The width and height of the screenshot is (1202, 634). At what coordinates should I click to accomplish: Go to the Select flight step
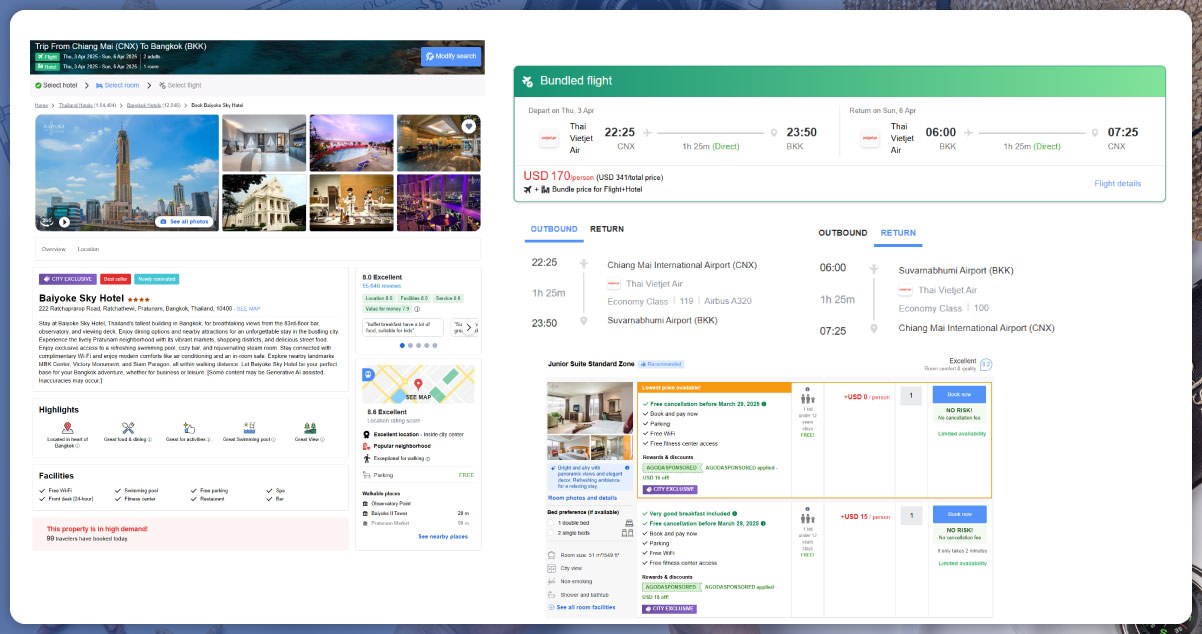[180, 86]
